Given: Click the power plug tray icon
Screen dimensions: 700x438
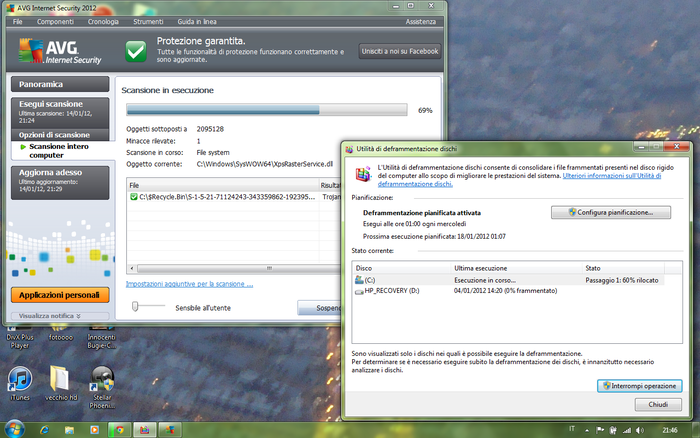Looking at the screenshot, I should point(613,430).
